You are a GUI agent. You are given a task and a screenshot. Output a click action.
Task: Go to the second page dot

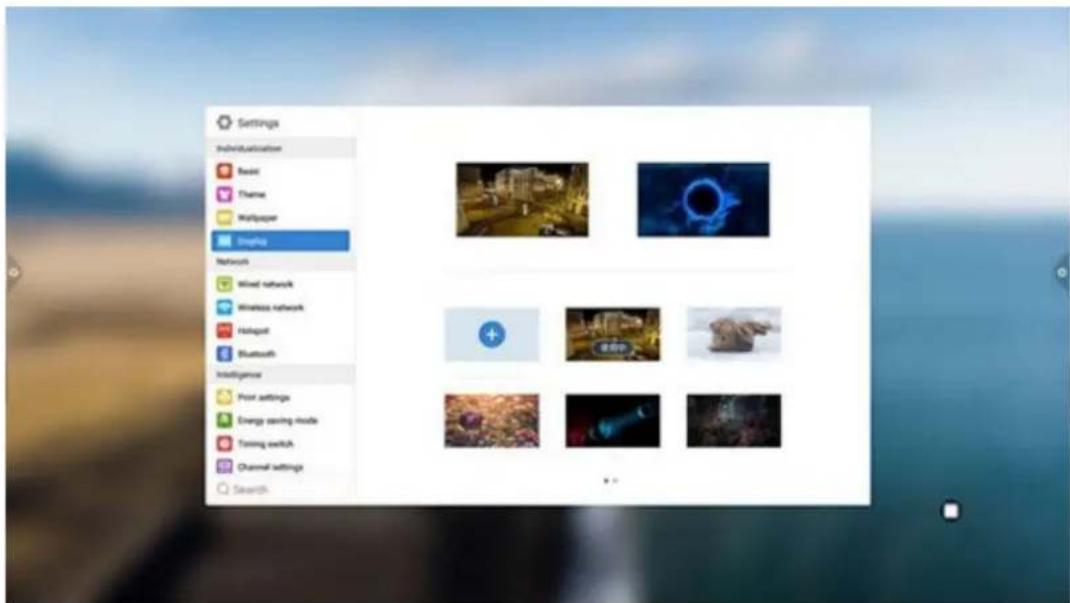616,480
